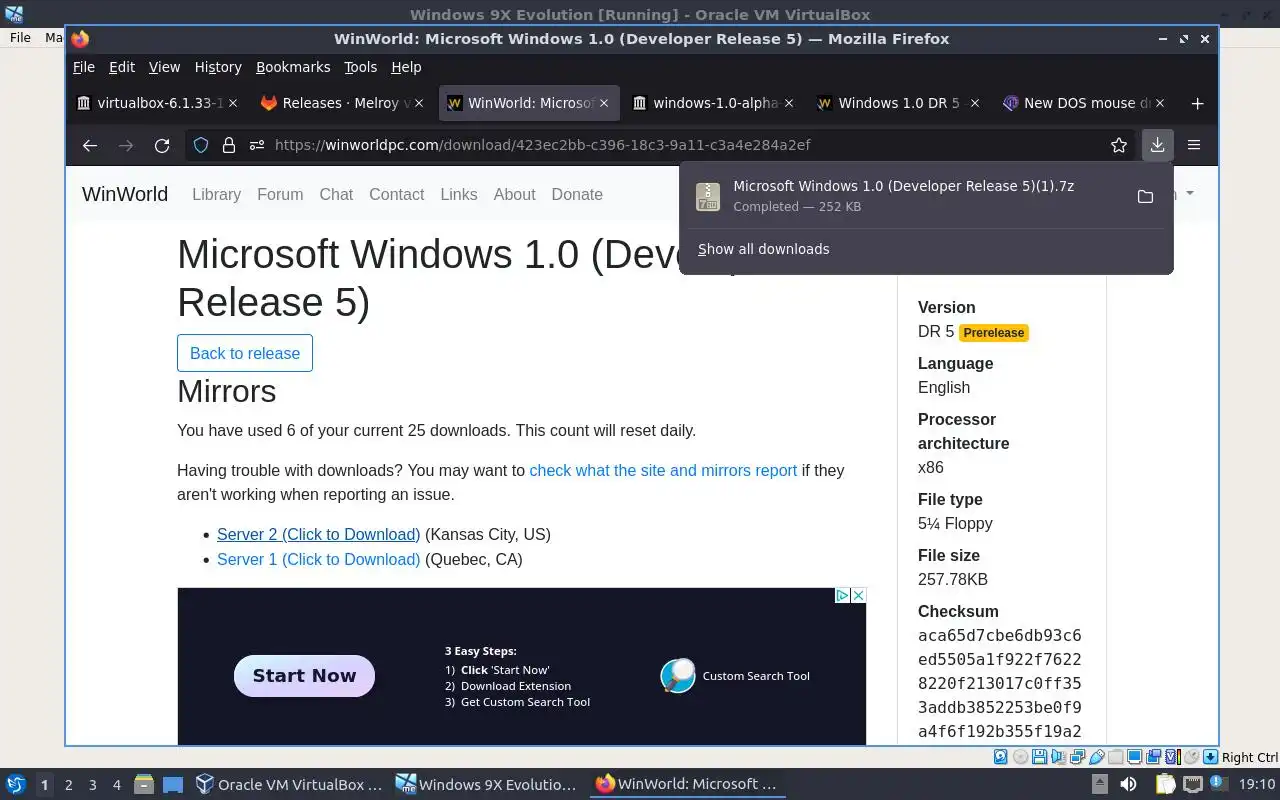Click VirtualBox USB devices status icon

(1097, 757)
